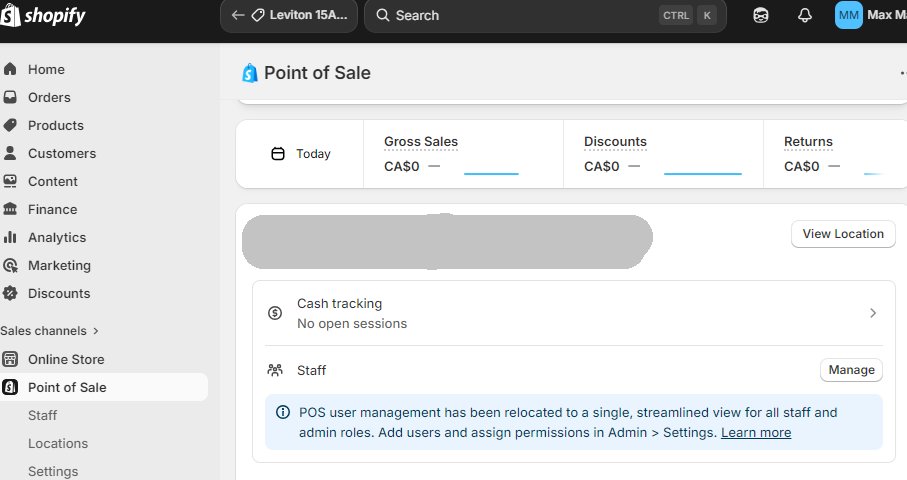Click the MM user avatar
The image size is (907, 480).
pos(848,16)
